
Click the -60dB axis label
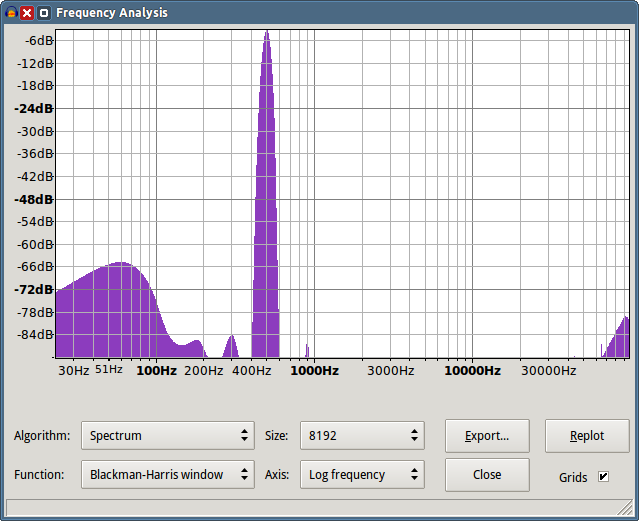pos(35,244)
